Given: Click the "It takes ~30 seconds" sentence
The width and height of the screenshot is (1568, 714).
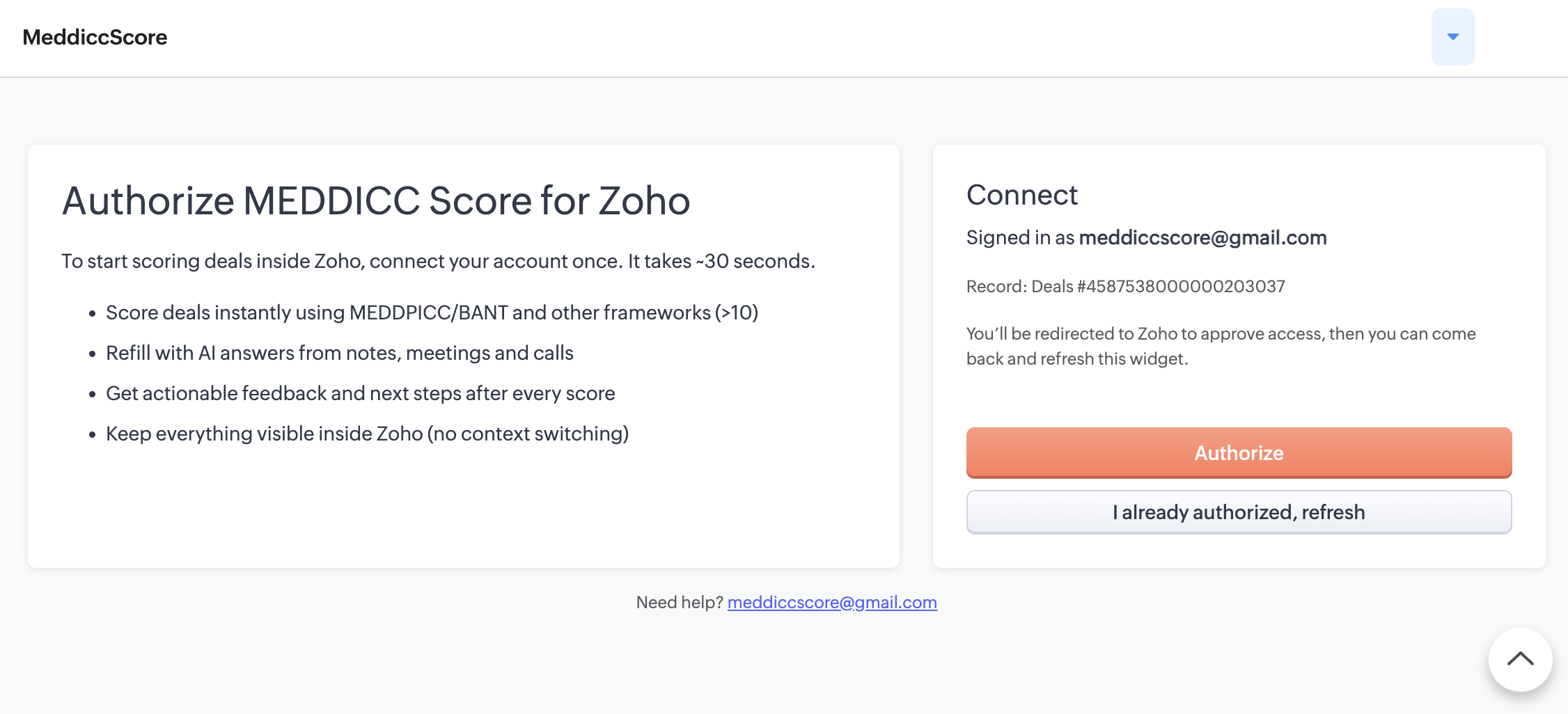Looking at the screenshot, I should pyautogui.click(x=721, y=262).
